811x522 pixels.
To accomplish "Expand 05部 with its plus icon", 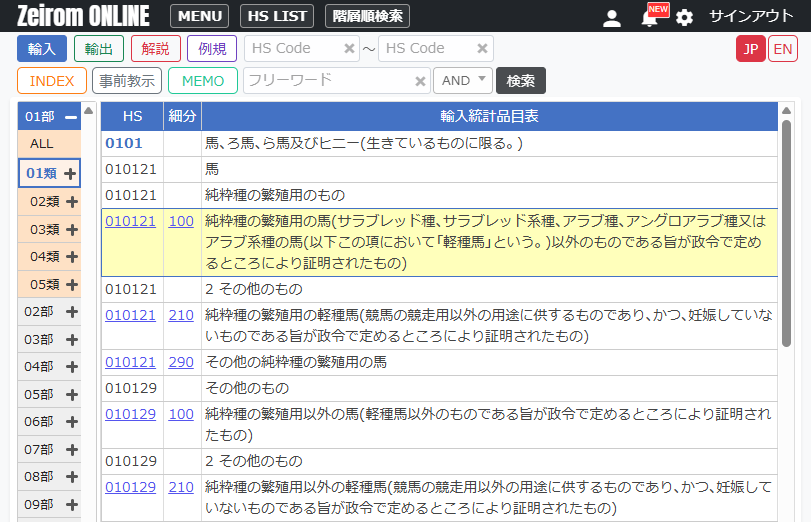I will 72,395.
